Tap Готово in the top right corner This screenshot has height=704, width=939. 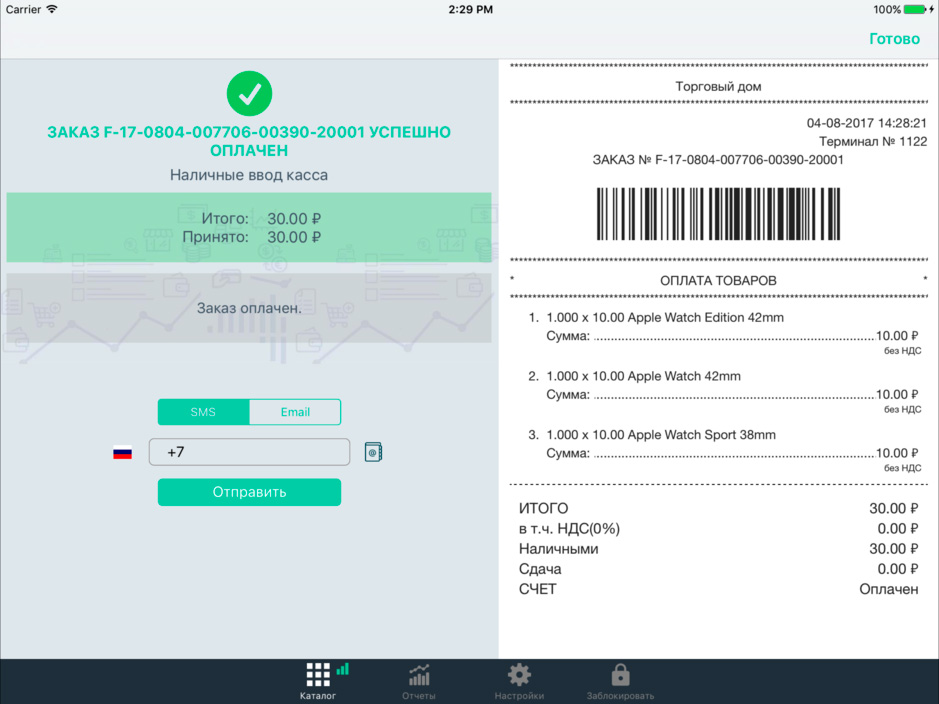894,38
